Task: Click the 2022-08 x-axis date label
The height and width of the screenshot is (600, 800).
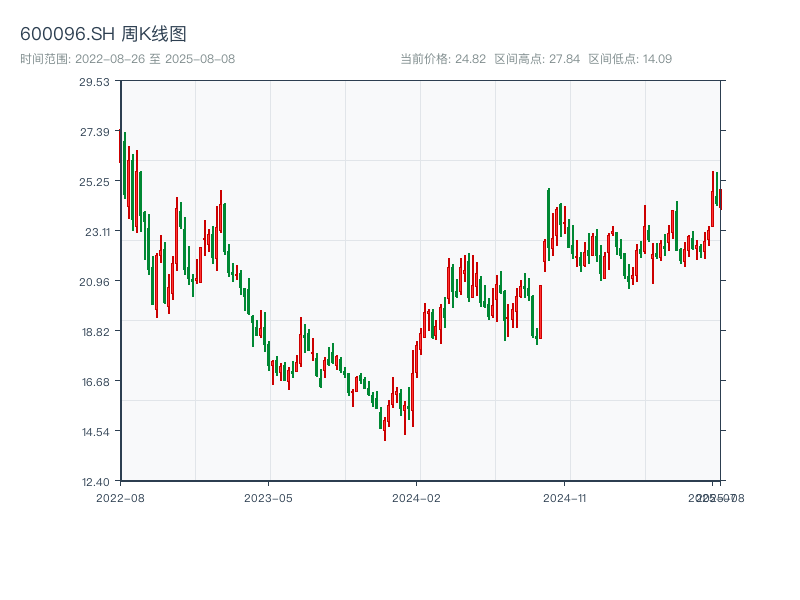Action: click(x=120, y=497)
